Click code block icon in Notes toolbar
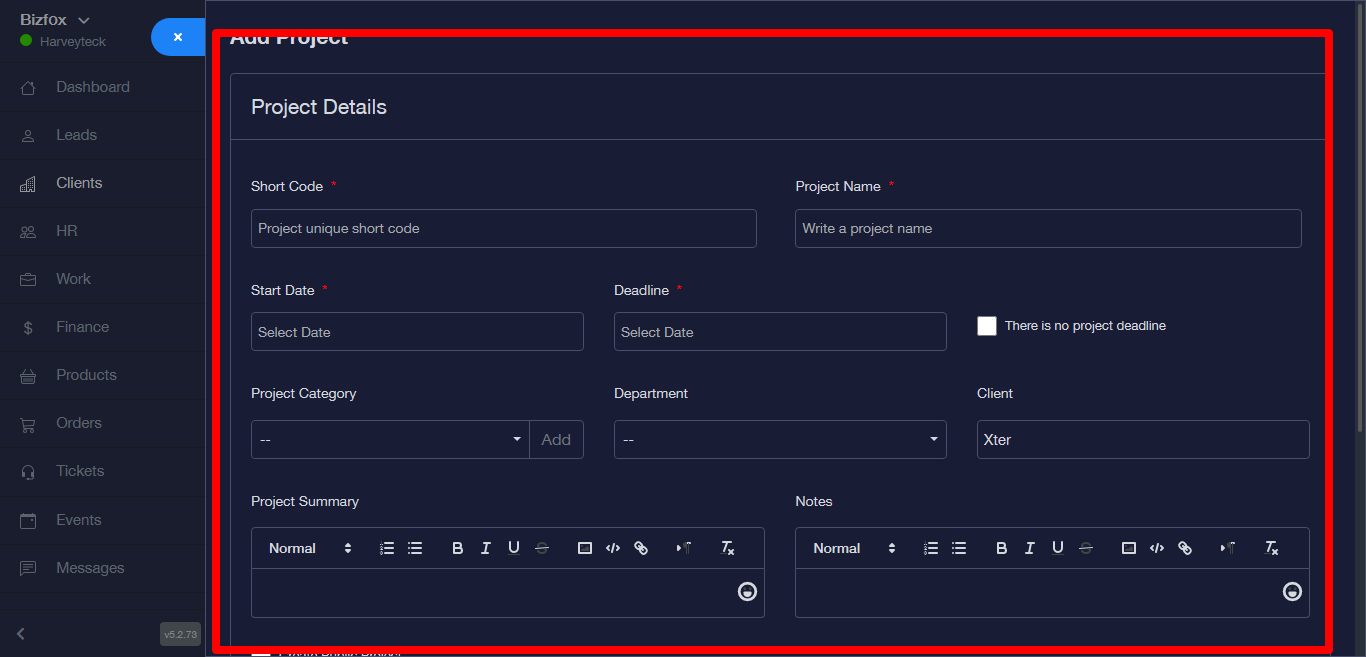The width and height of the screenshot is (1366, 657). (1157, 548)
